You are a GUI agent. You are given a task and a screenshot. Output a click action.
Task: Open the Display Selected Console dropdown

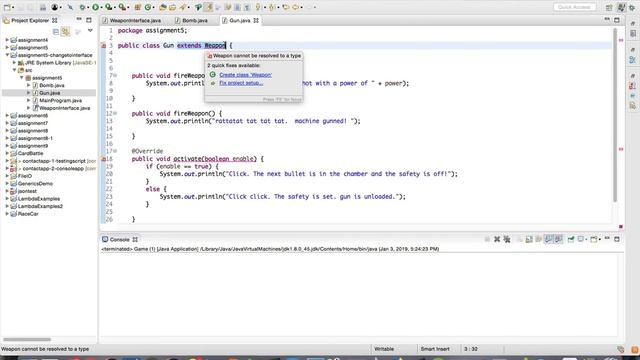(x=586, y=240)
